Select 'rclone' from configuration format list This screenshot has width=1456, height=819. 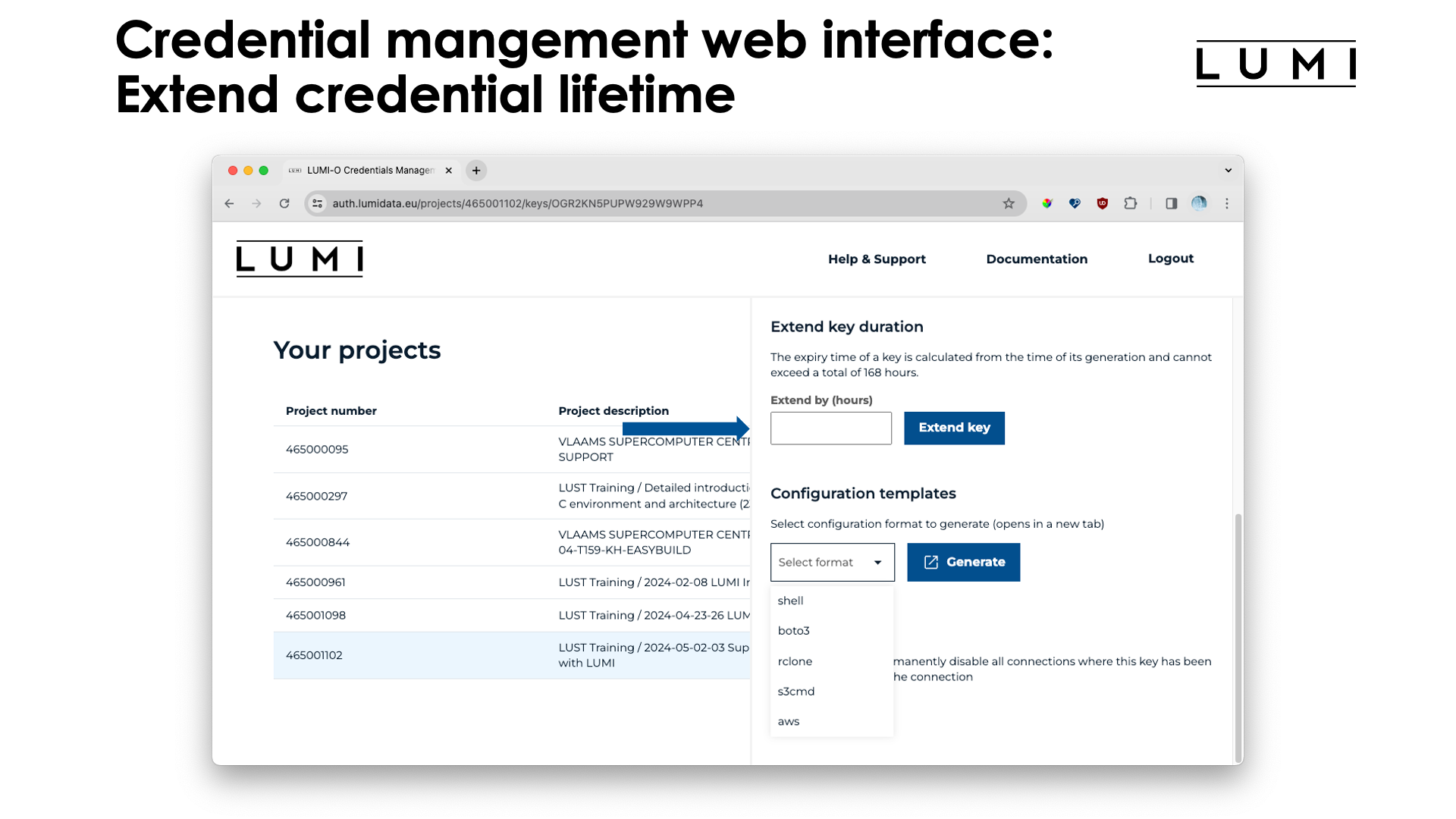(795, 661)
